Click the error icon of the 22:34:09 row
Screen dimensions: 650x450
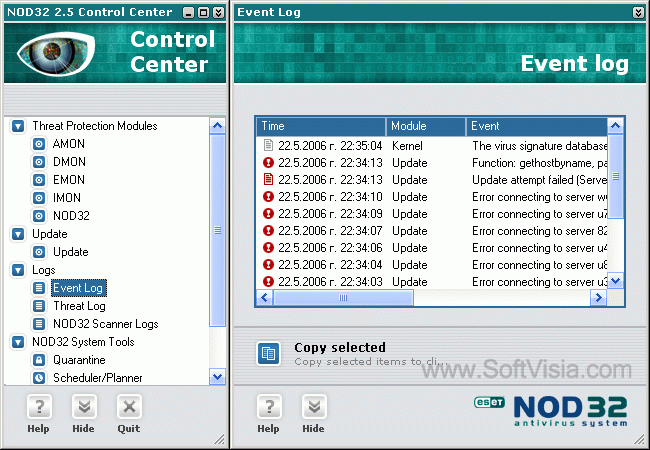(x=268, y=213)
